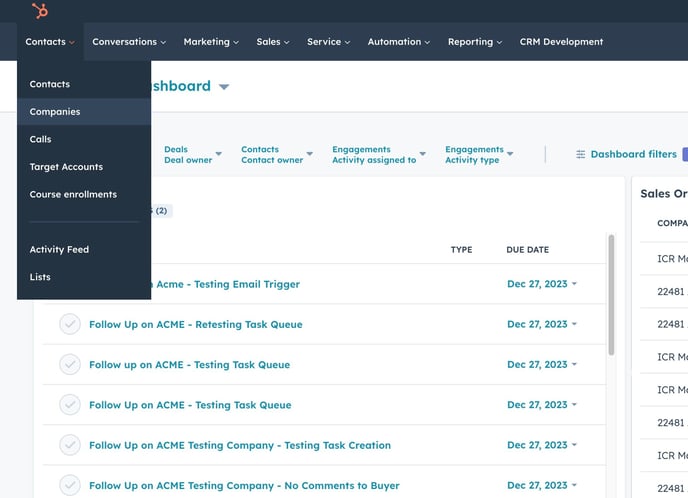
Task: Choose Activity Feed from the menu
Action: 59,249
